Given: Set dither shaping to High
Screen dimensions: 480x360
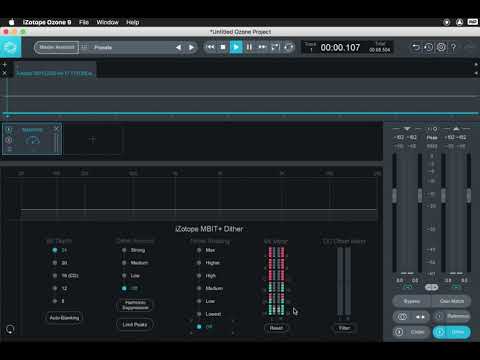Looking at the screenshot, I should [206, 276].
